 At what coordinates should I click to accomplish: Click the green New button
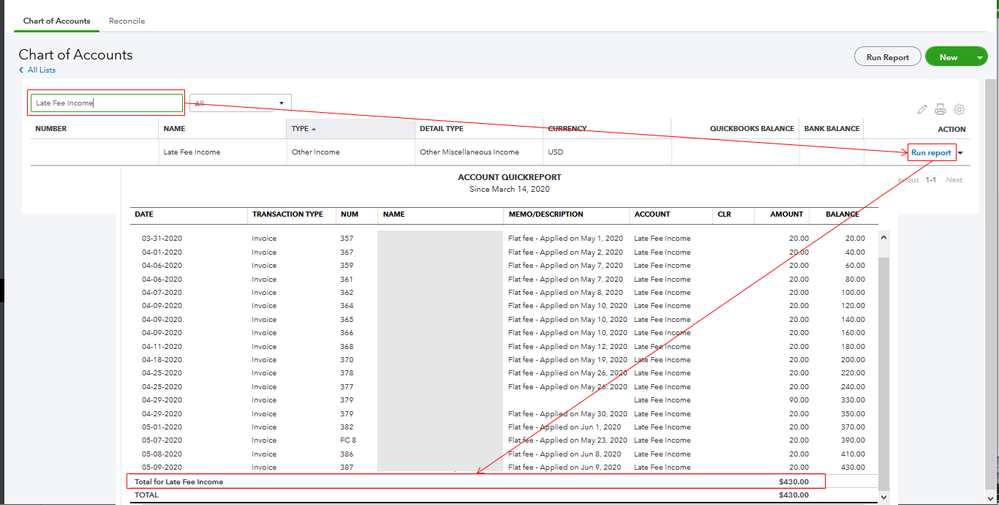[948, 57]
